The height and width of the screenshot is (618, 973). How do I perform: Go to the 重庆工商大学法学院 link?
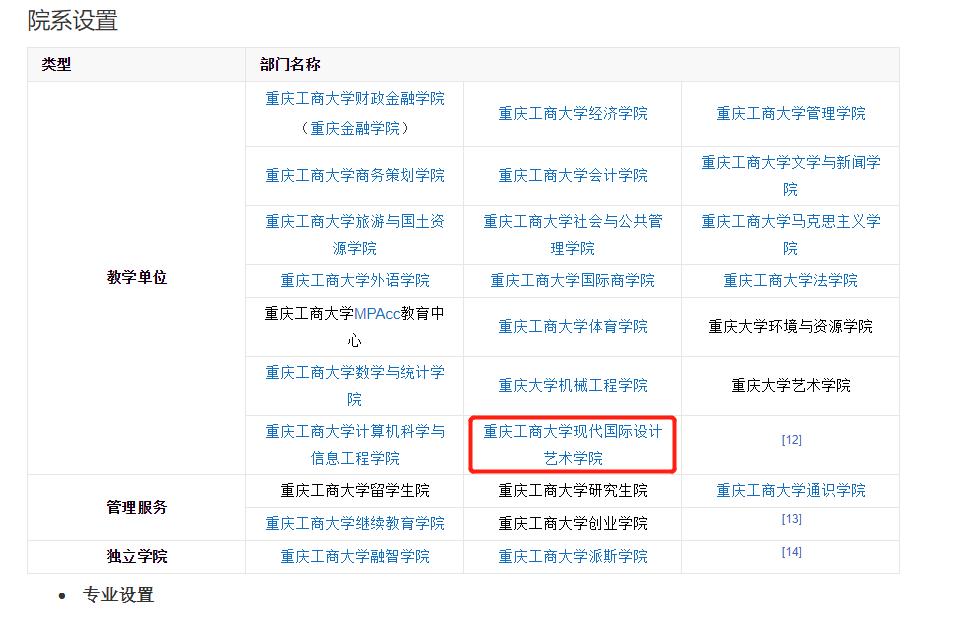(790, 280)
